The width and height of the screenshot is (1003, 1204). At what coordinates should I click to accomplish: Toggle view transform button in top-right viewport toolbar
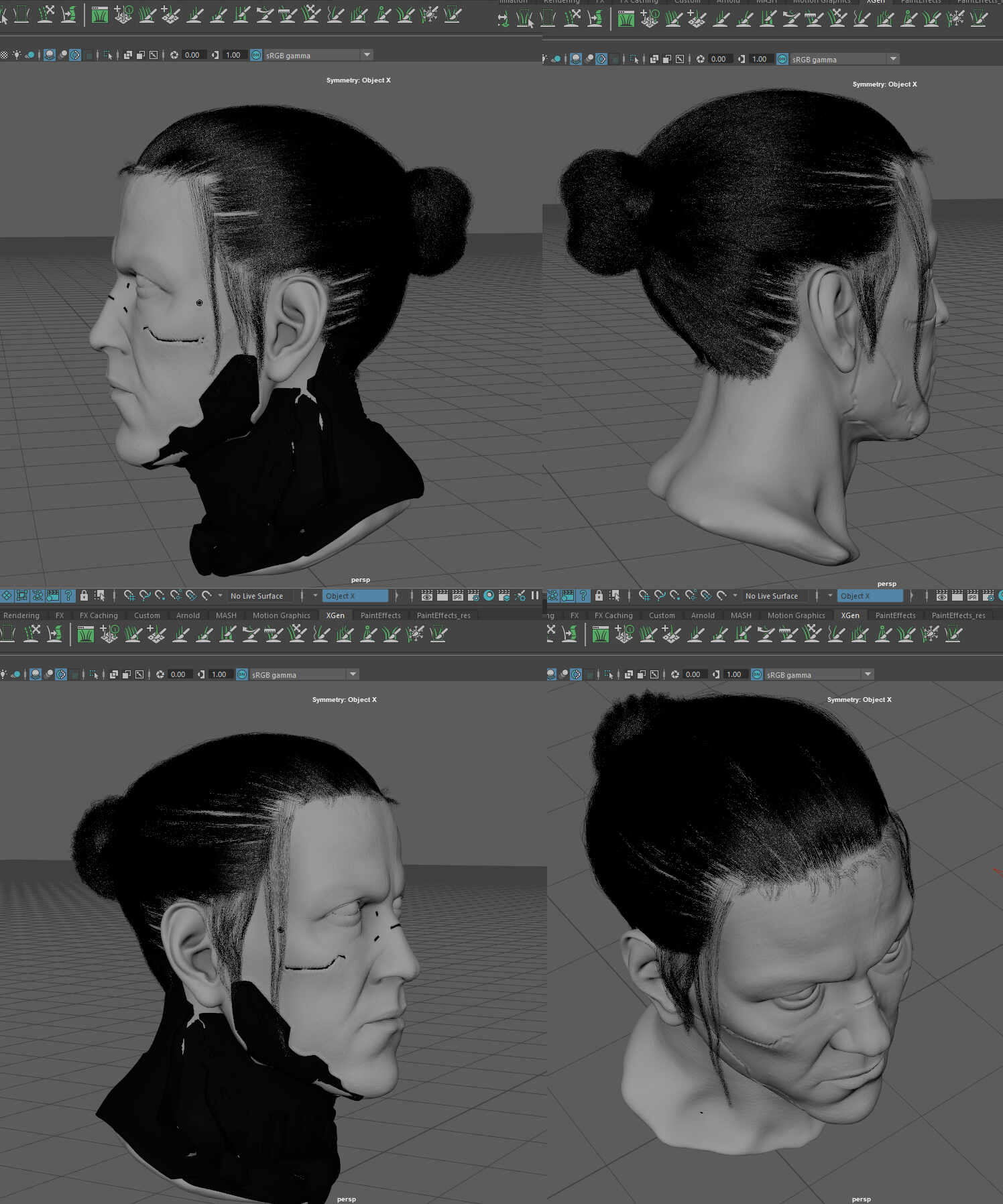782,59
